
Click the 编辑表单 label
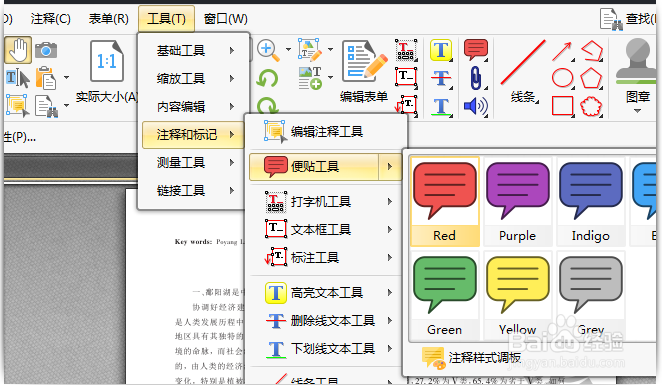tap(364, 97)
